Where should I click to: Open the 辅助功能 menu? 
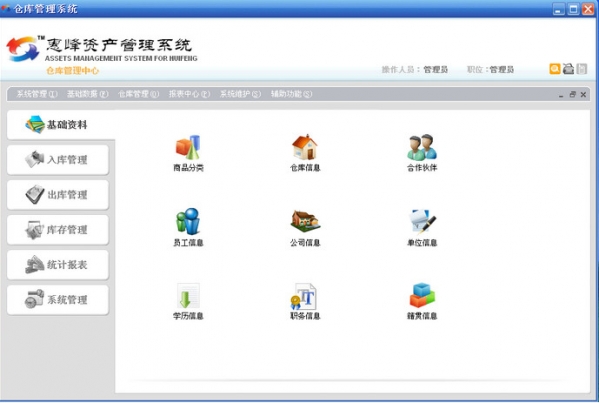pyautogui.click(x=291, y=94)
